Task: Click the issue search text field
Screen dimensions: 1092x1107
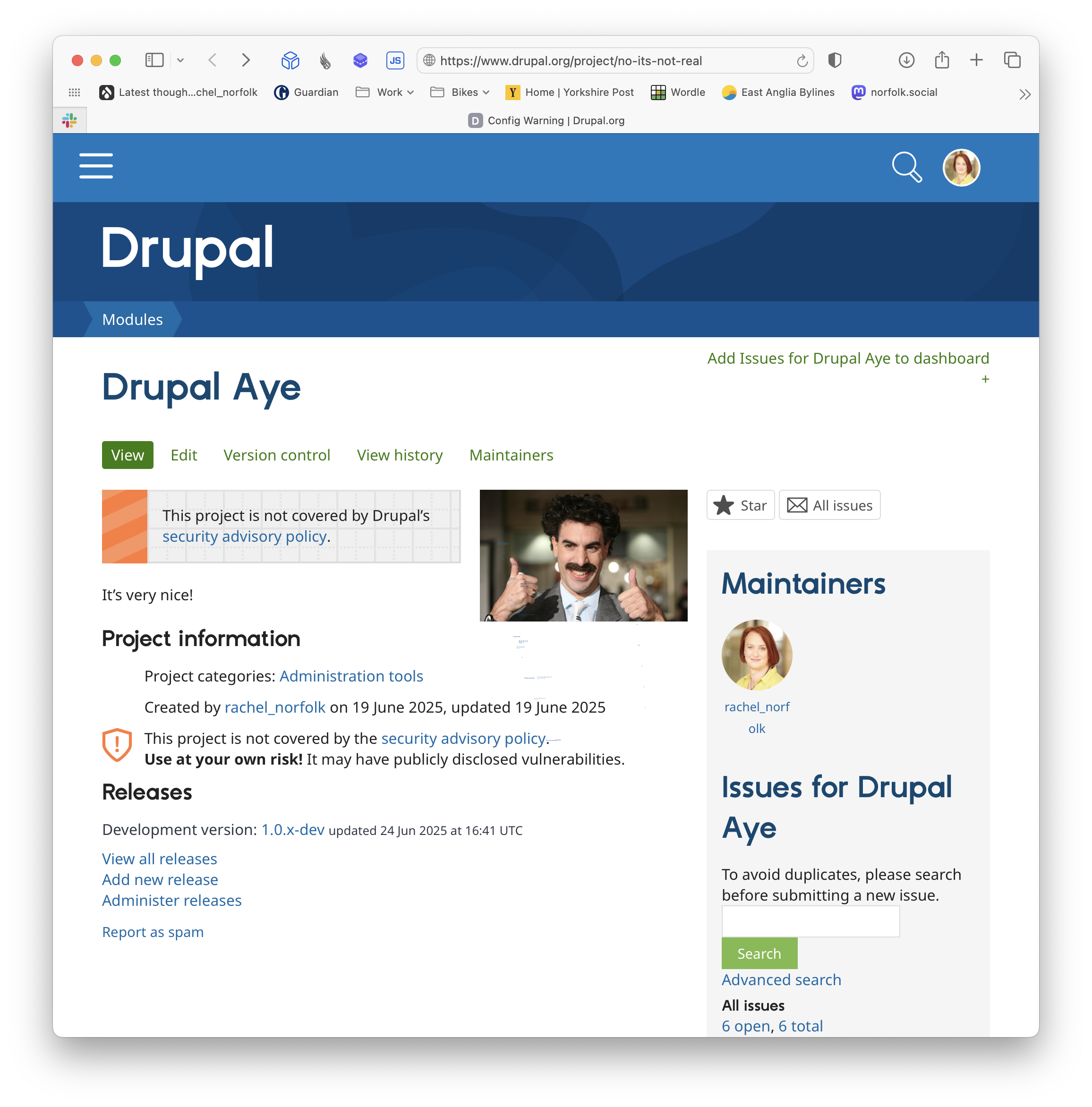Action: coord(810,921)
